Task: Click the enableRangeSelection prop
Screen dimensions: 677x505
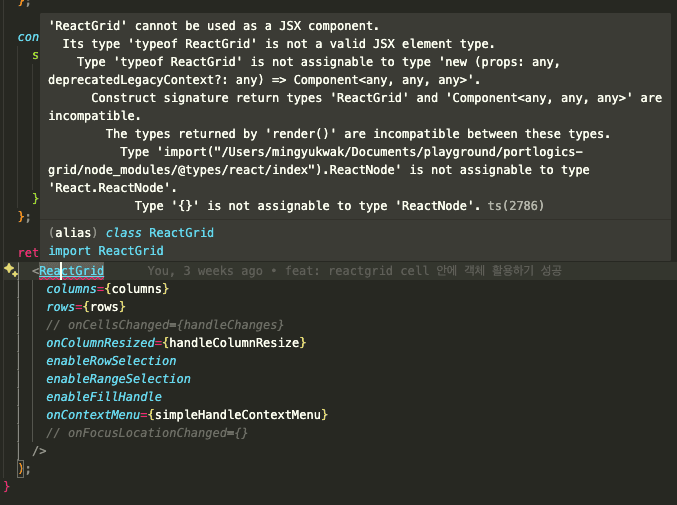Action: coord(118,379)
